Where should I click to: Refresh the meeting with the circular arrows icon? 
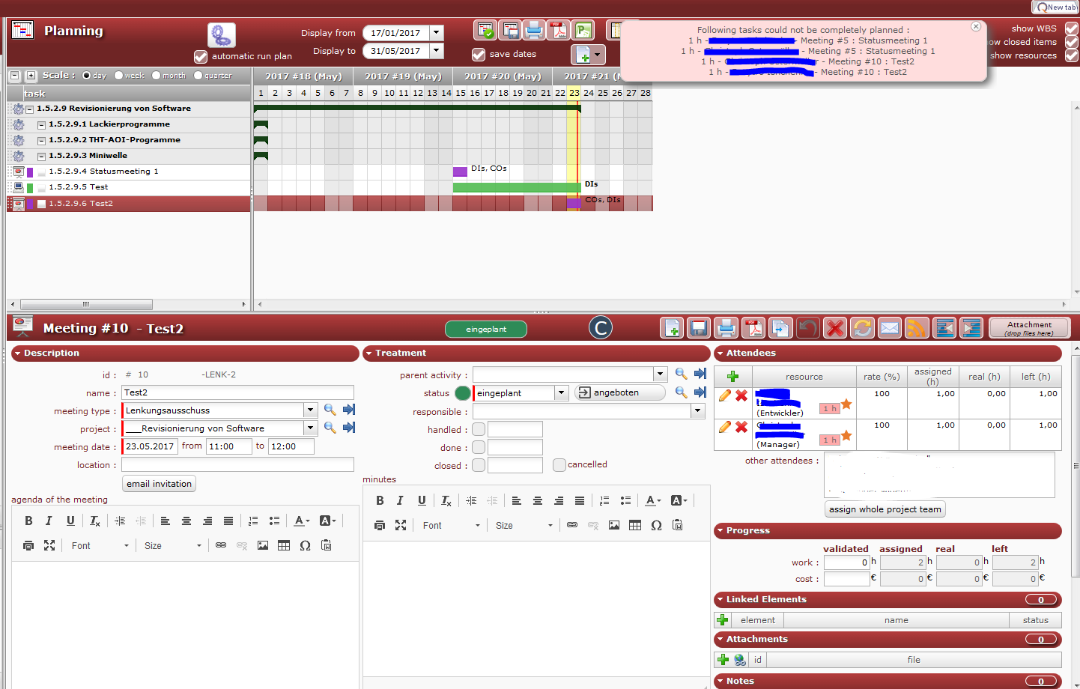(862, 328)
